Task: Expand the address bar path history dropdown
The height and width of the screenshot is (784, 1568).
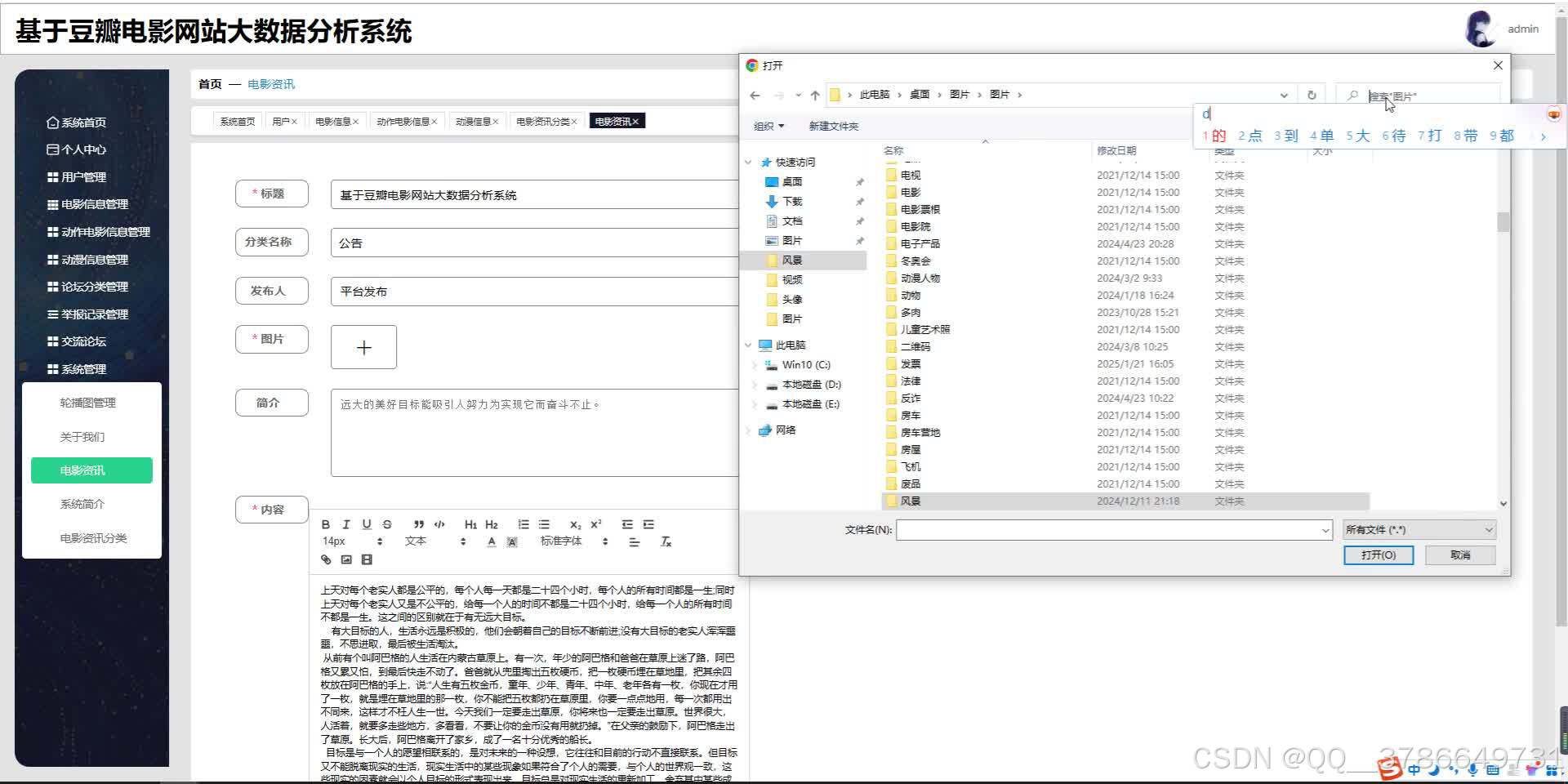Action: [1284, 95]
